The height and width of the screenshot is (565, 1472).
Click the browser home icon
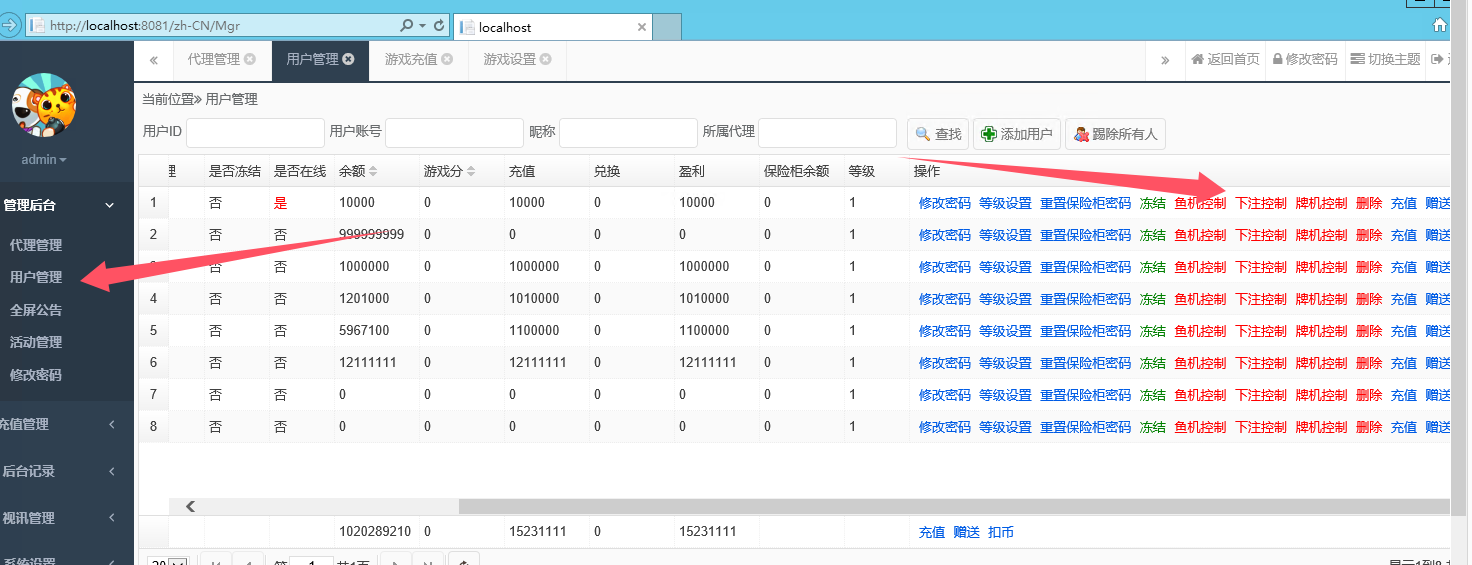coord(1439,26)
